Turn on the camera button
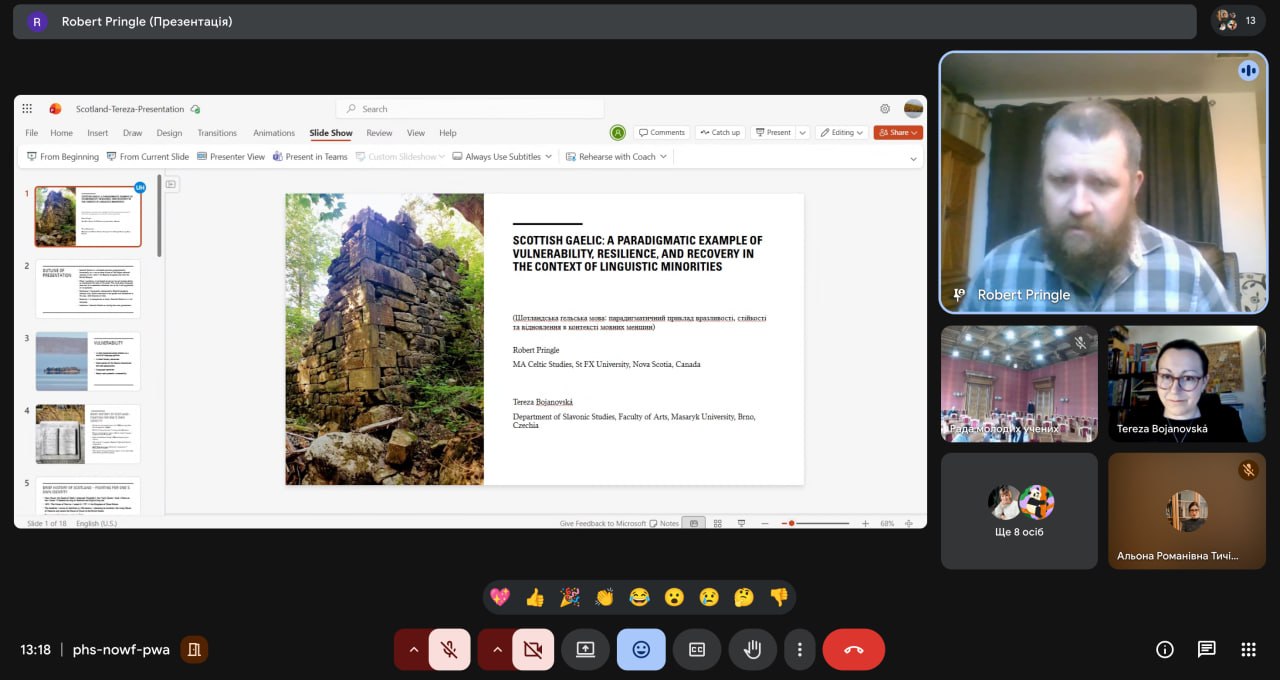The image size is (1280, 680). coord(533,649)
